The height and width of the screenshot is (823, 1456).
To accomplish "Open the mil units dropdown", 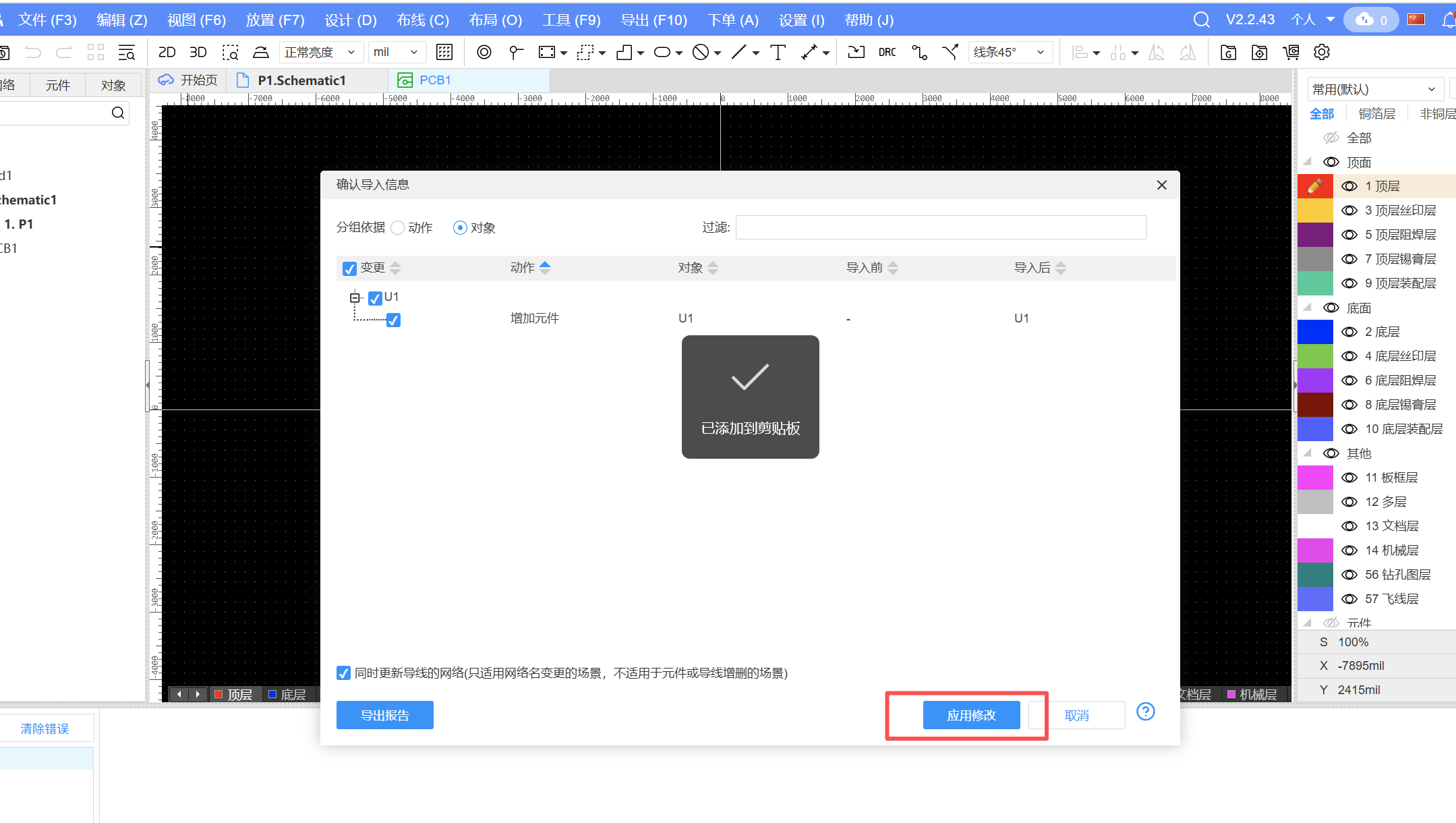I will pyautogui.click(x=396, y=52).
